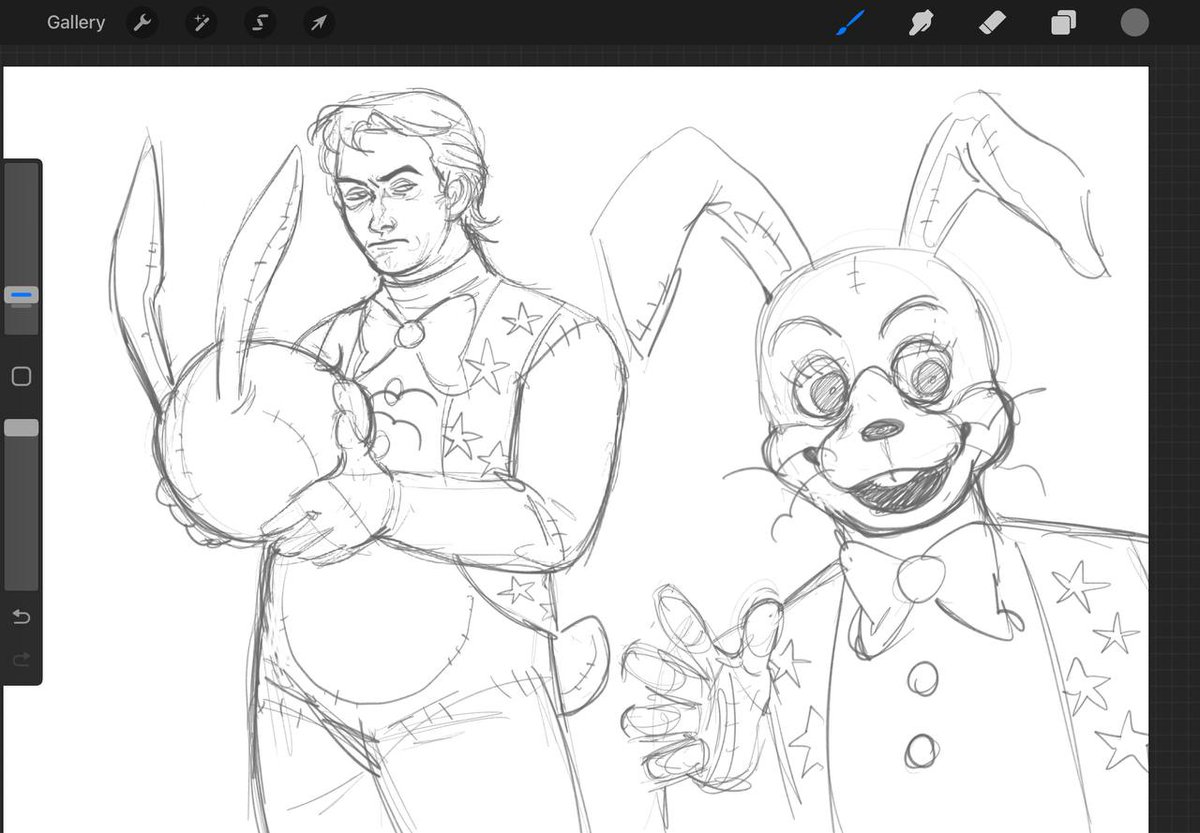Click the brush opacity slider handle
Screen dimensions: 1200x833
pyautogui.click(x=21, y=428)
